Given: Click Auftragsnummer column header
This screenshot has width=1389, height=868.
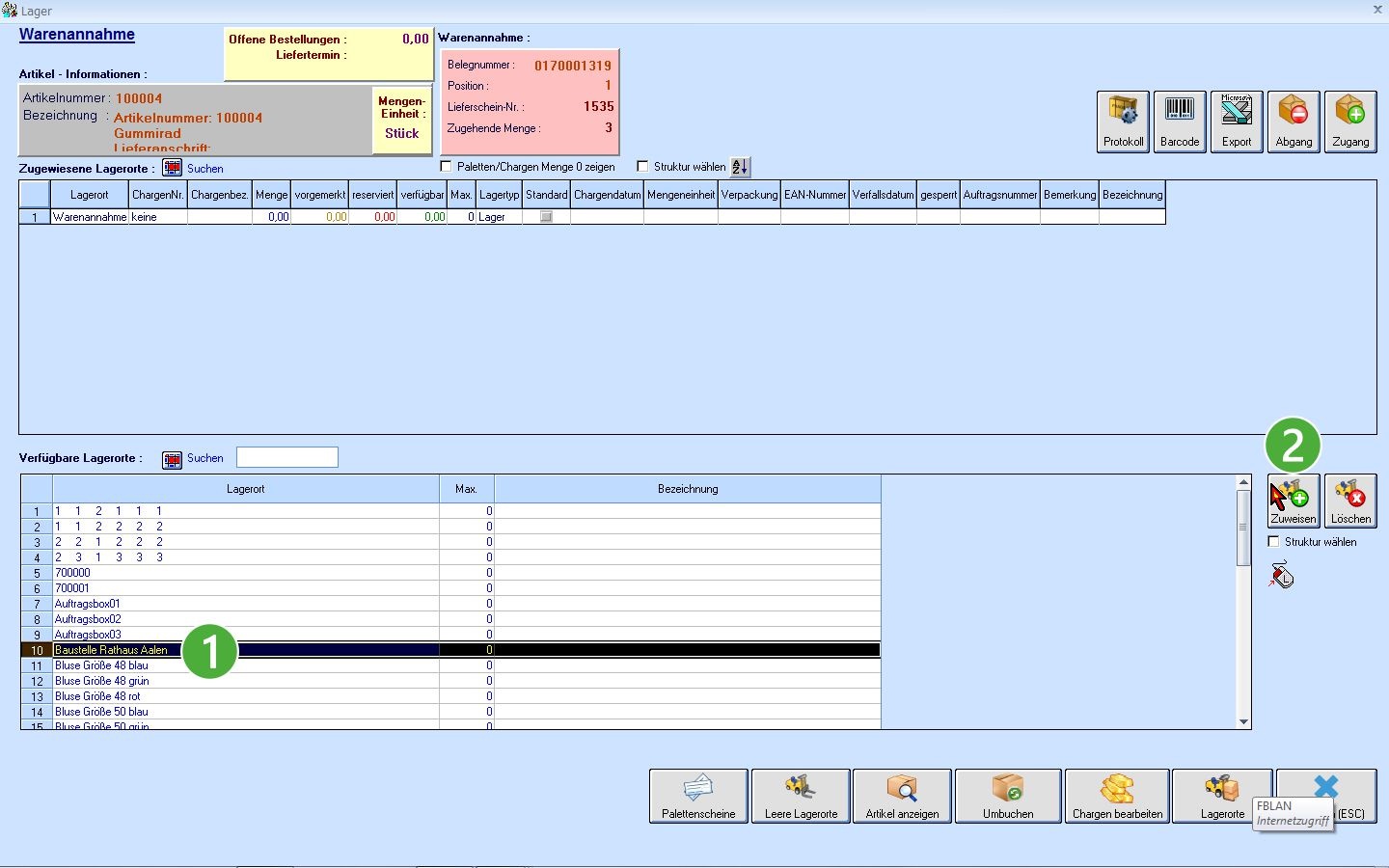Looking at the screenshot, I should pos(1000,195).
